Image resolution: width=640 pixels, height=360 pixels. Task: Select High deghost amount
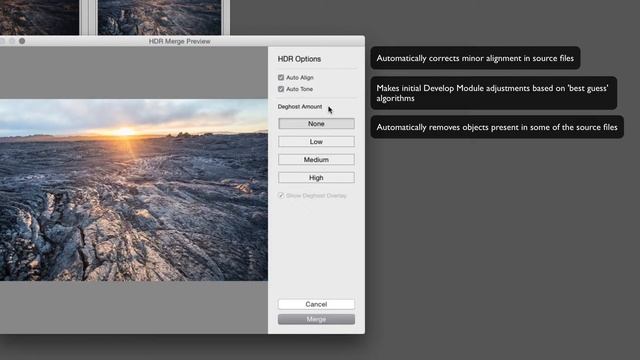point(316,178)
